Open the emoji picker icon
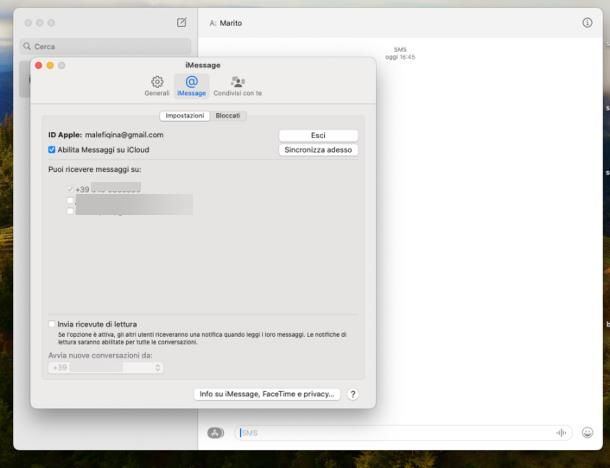 tap(587, 433)
